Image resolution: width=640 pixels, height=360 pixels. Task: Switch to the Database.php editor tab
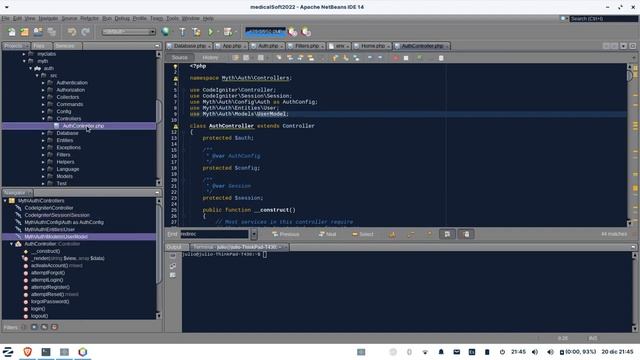click(x=189, y=46)
